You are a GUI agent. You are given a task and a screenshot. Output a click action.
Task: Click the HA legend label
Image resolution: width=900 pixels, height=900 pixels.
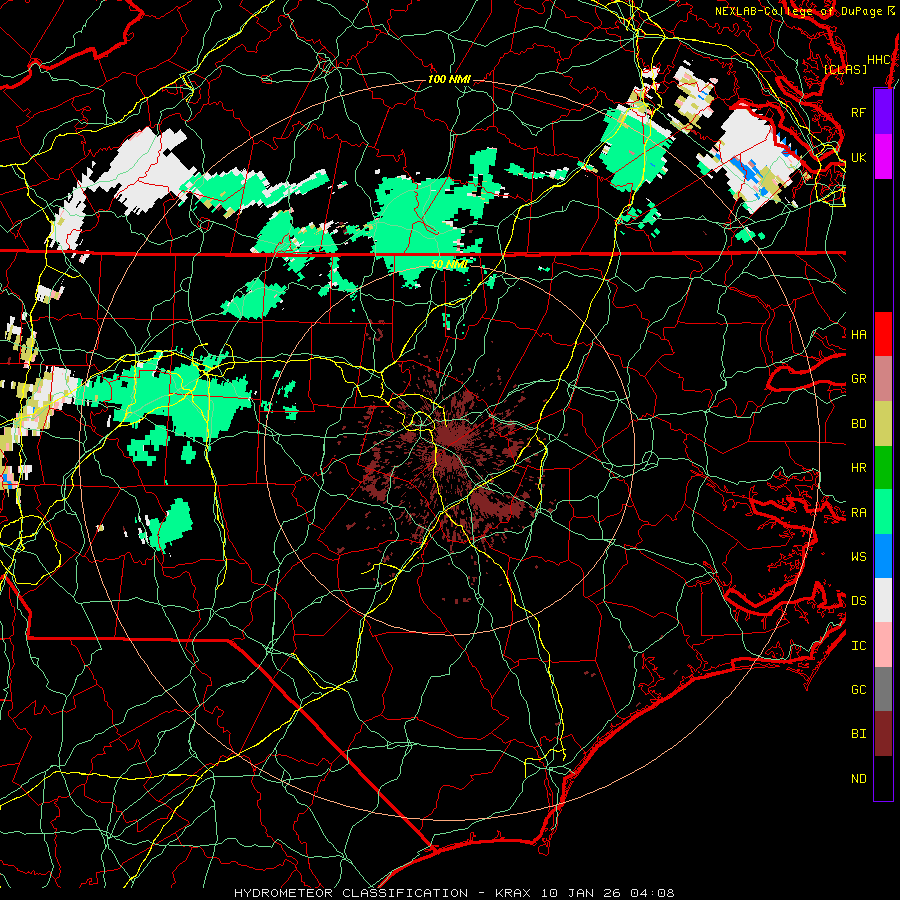click(x=858, y=335)
